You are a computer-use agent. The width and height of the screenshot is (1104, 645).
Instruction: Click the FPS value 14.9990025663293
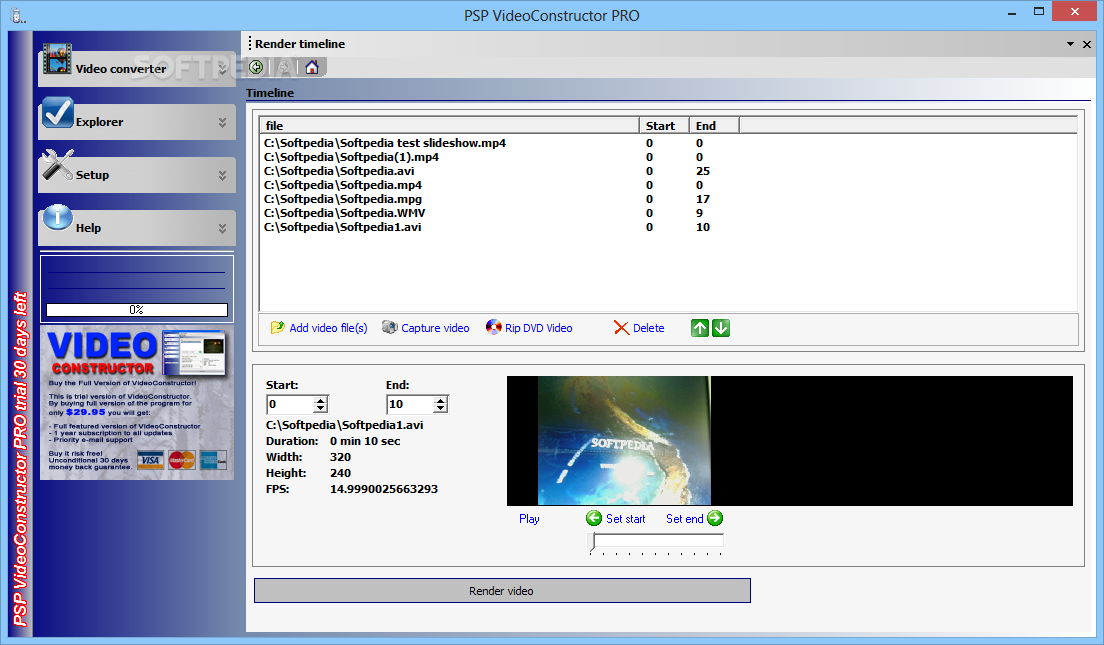(x=384, y=489)
